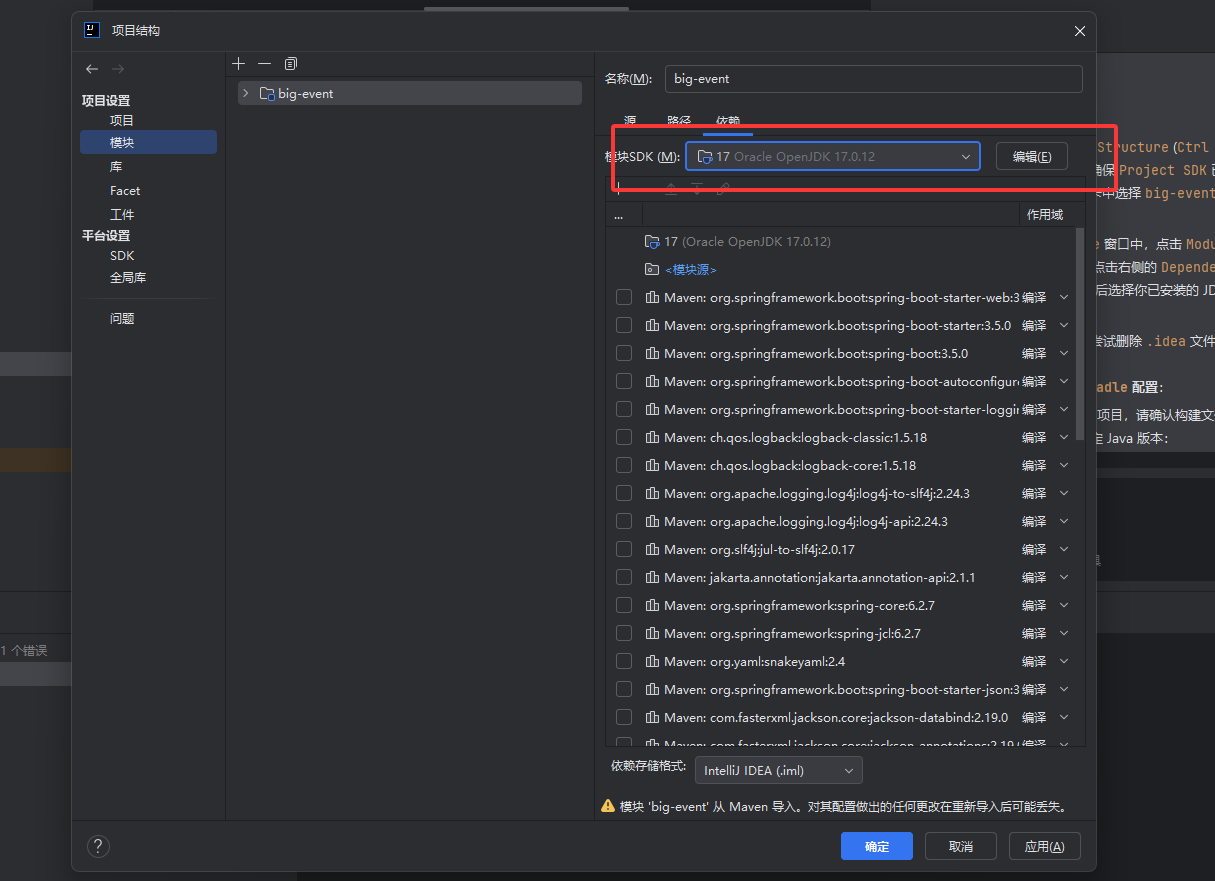This screenshot has height=881, width=1215.
Task: Click the move-down icon in dependencies toolbar
Action: (697, 188)
